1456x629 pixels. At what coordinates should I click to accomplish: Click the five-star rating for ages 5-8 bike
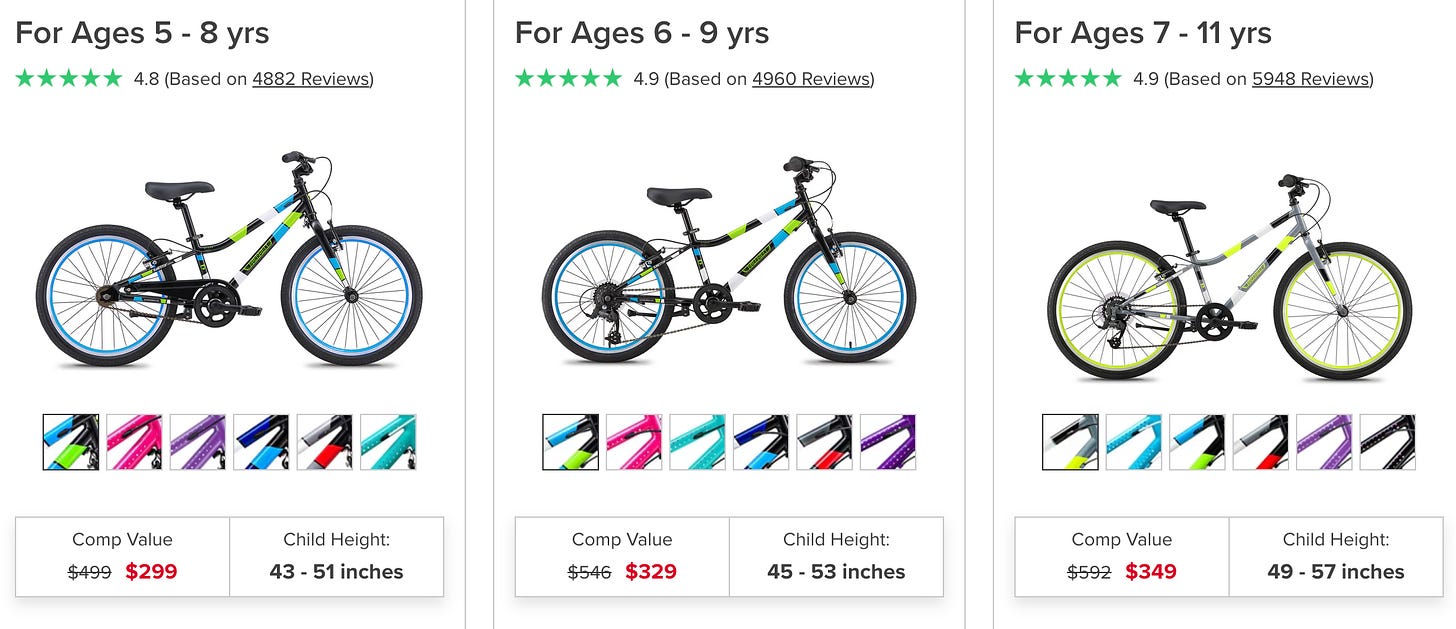point(67,77)
